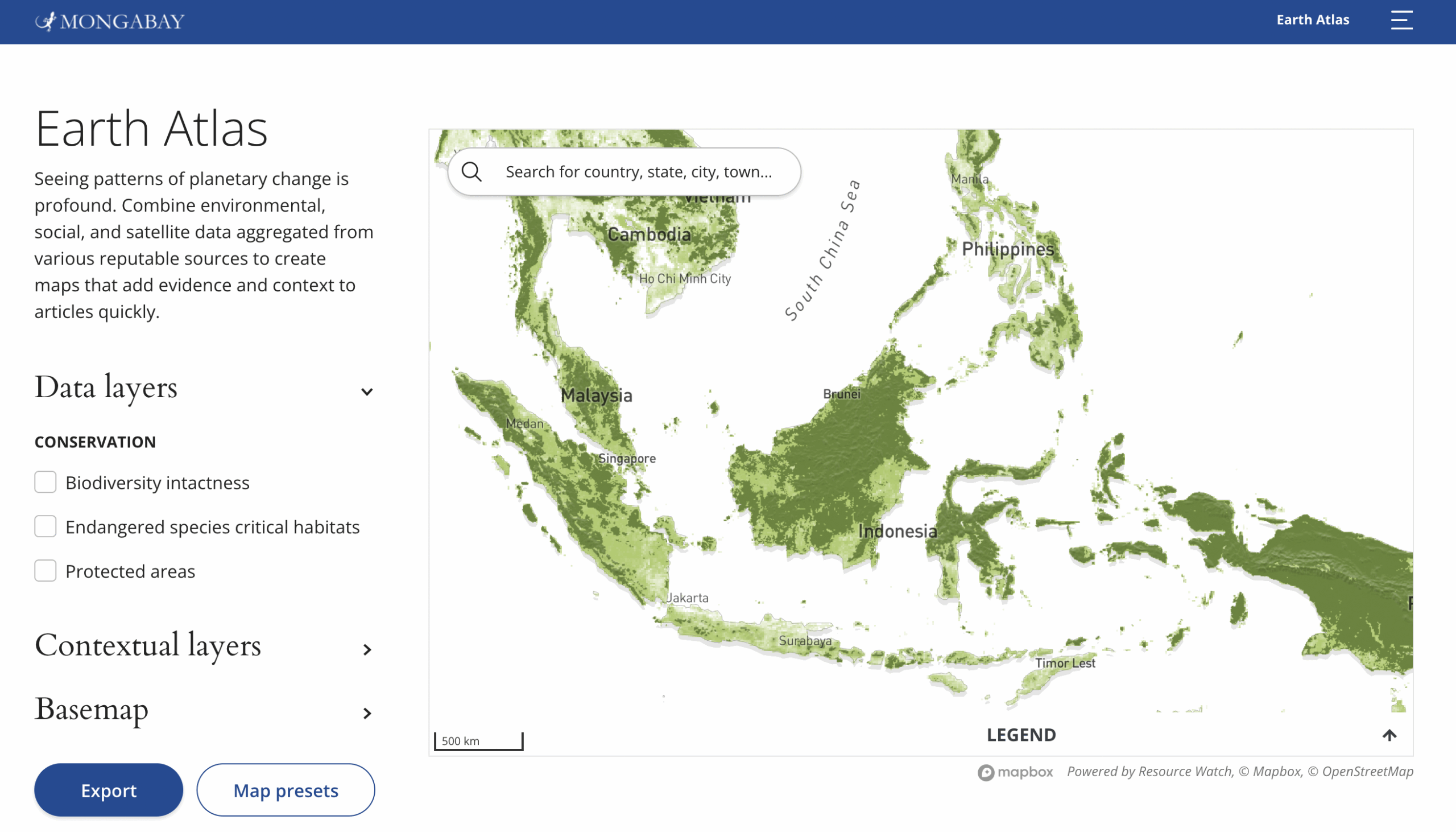
Task: Check Endangered species critical habitats
Action: pyautogui.click(x=45, y=526)
